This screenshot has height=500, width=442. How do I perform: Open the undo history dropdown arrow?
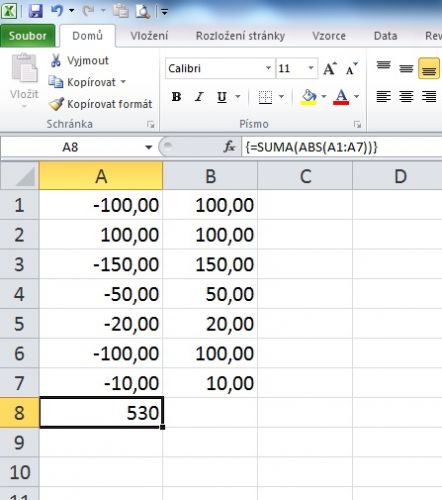point(71,11)
